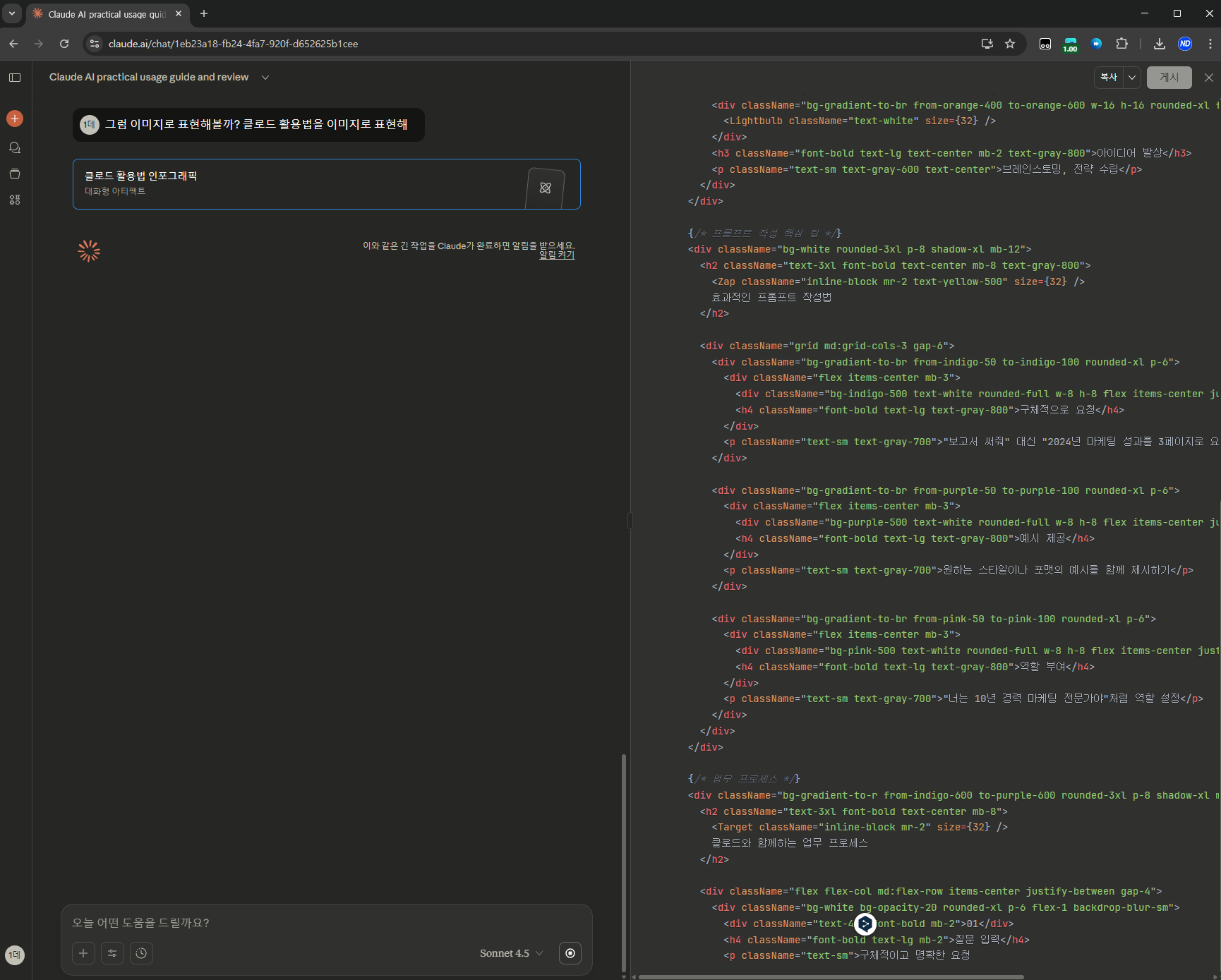Open the Sonnet 4.5 model selector
Screen dimensions: 1221x980
[x=511, y=953]
